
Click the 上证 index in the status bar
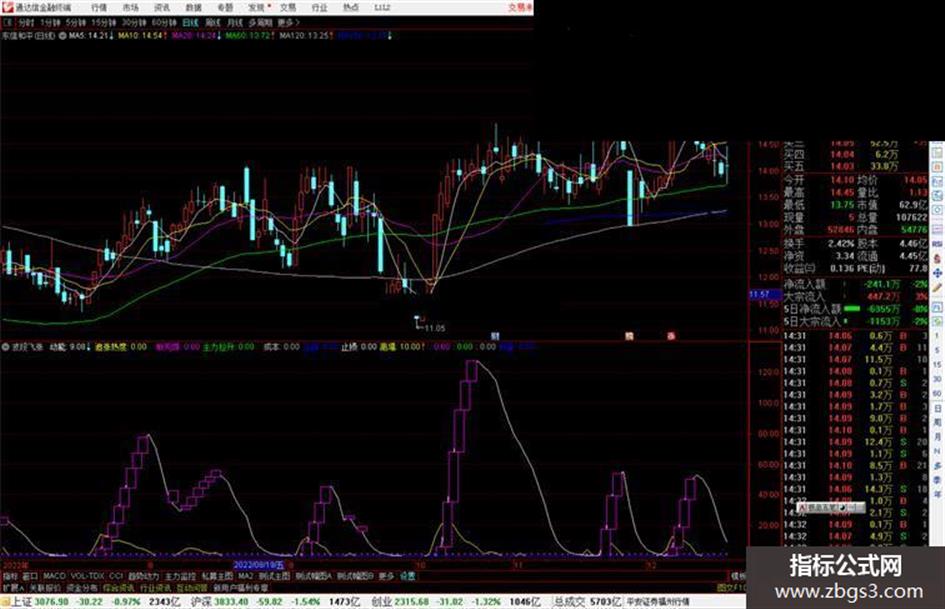[x=22, y=602]
